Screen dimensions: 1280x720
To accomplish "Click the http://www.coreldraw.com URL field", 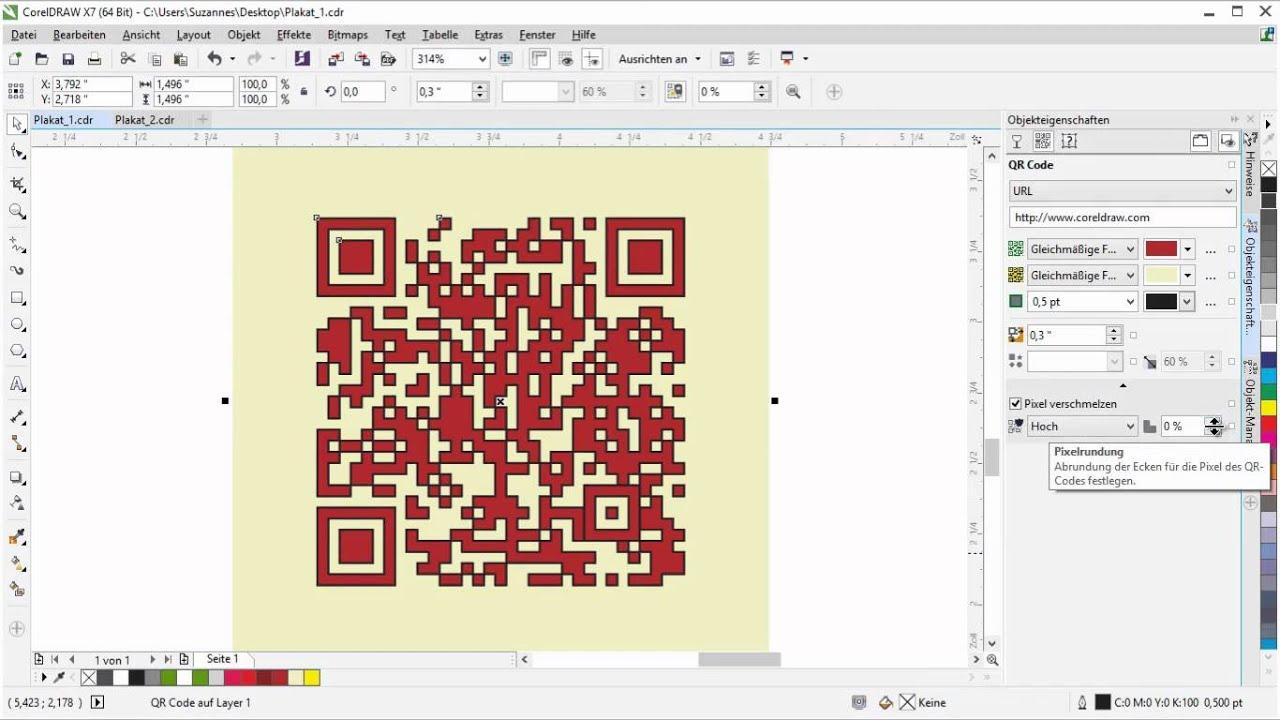I will [x=1122, y=217].
